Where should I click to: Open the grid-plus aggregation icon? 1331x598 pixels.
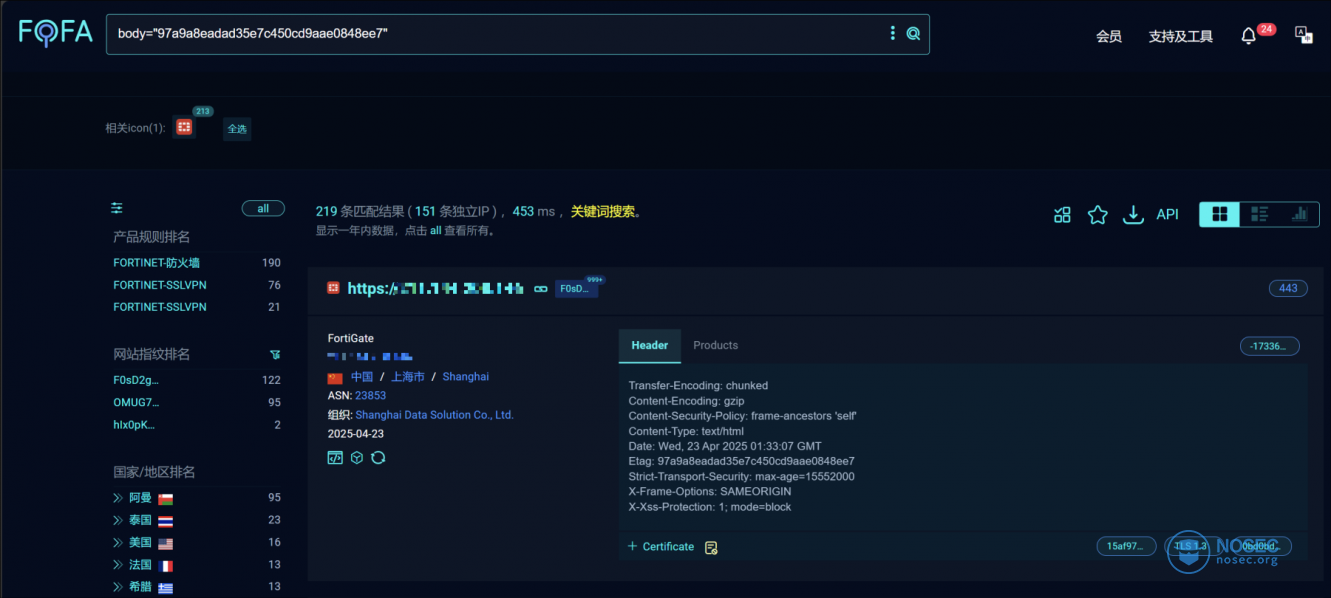[x=1062, y=214]
